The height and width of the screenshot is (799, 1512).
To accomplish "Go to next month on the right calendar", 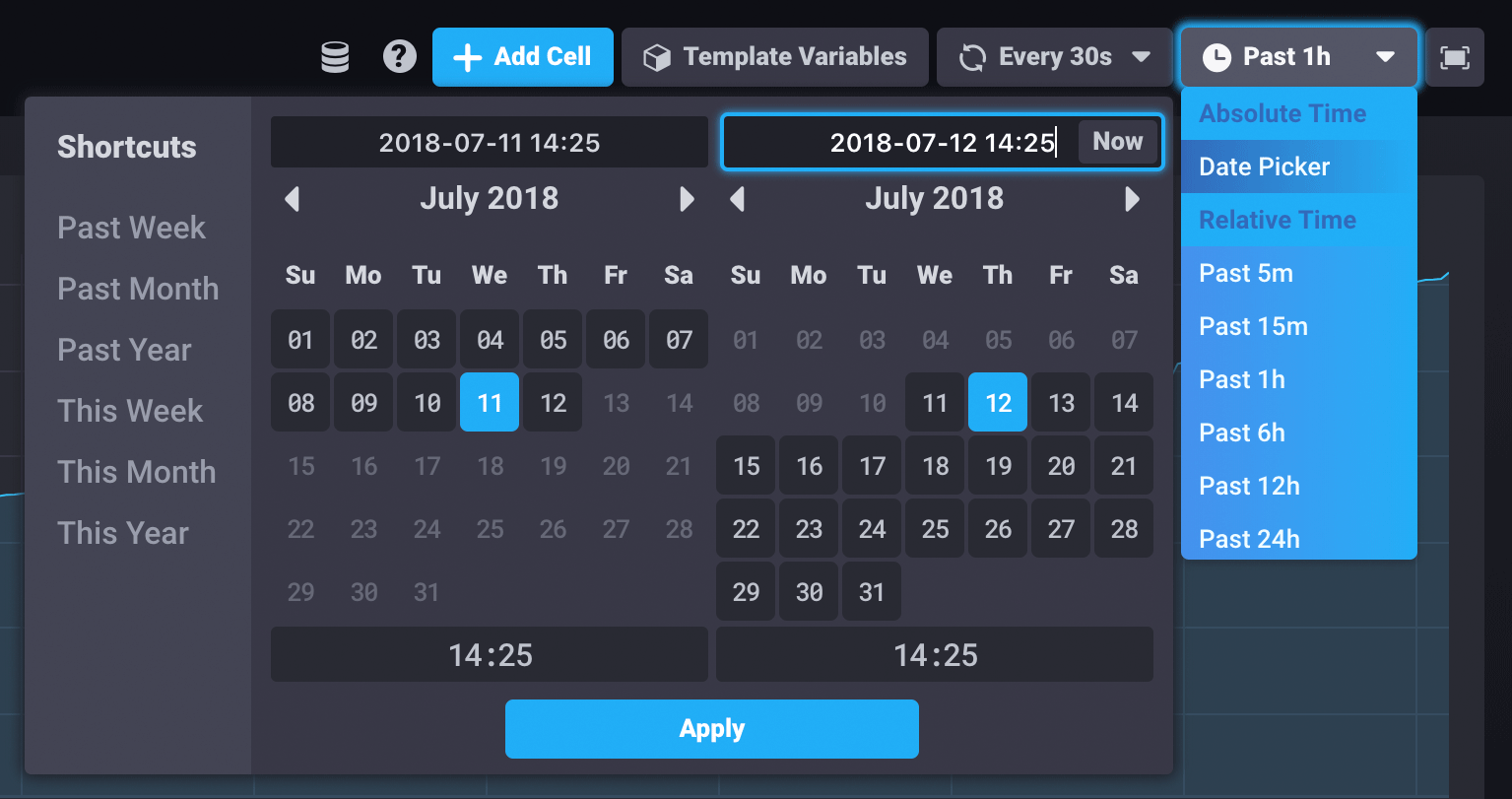I will (1131, 199).
